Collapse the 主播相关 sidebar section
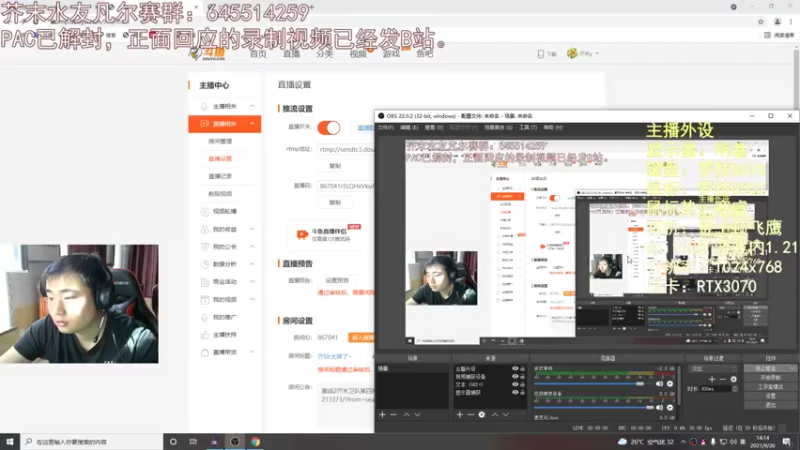The image size is (800, 450). [252, 106]
